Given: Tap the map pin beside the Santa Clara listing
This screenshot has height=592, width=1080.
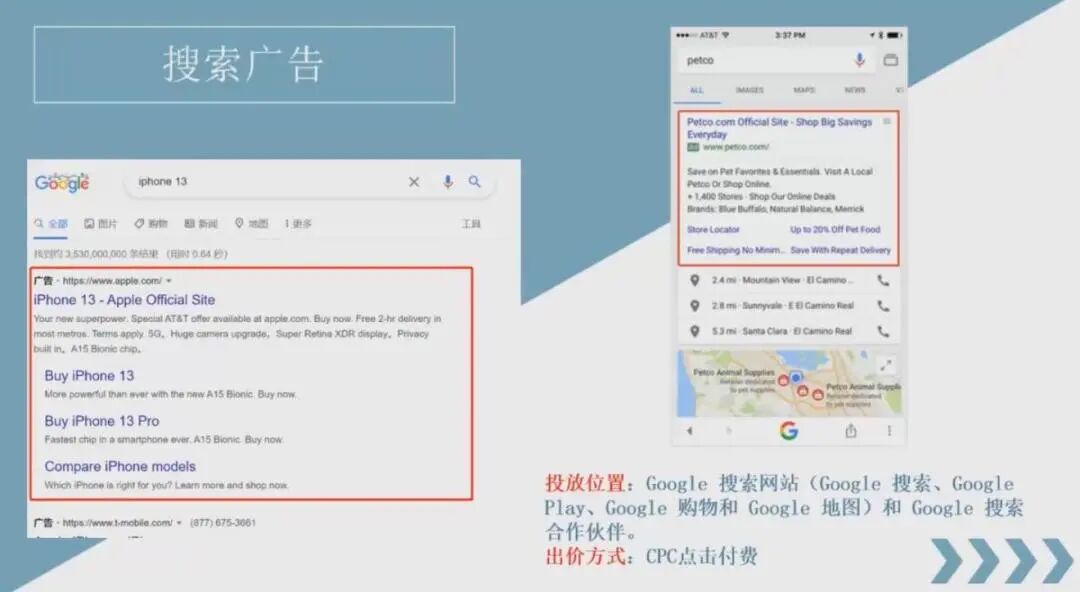Looking at the screenshot, I should pos(697,330).
